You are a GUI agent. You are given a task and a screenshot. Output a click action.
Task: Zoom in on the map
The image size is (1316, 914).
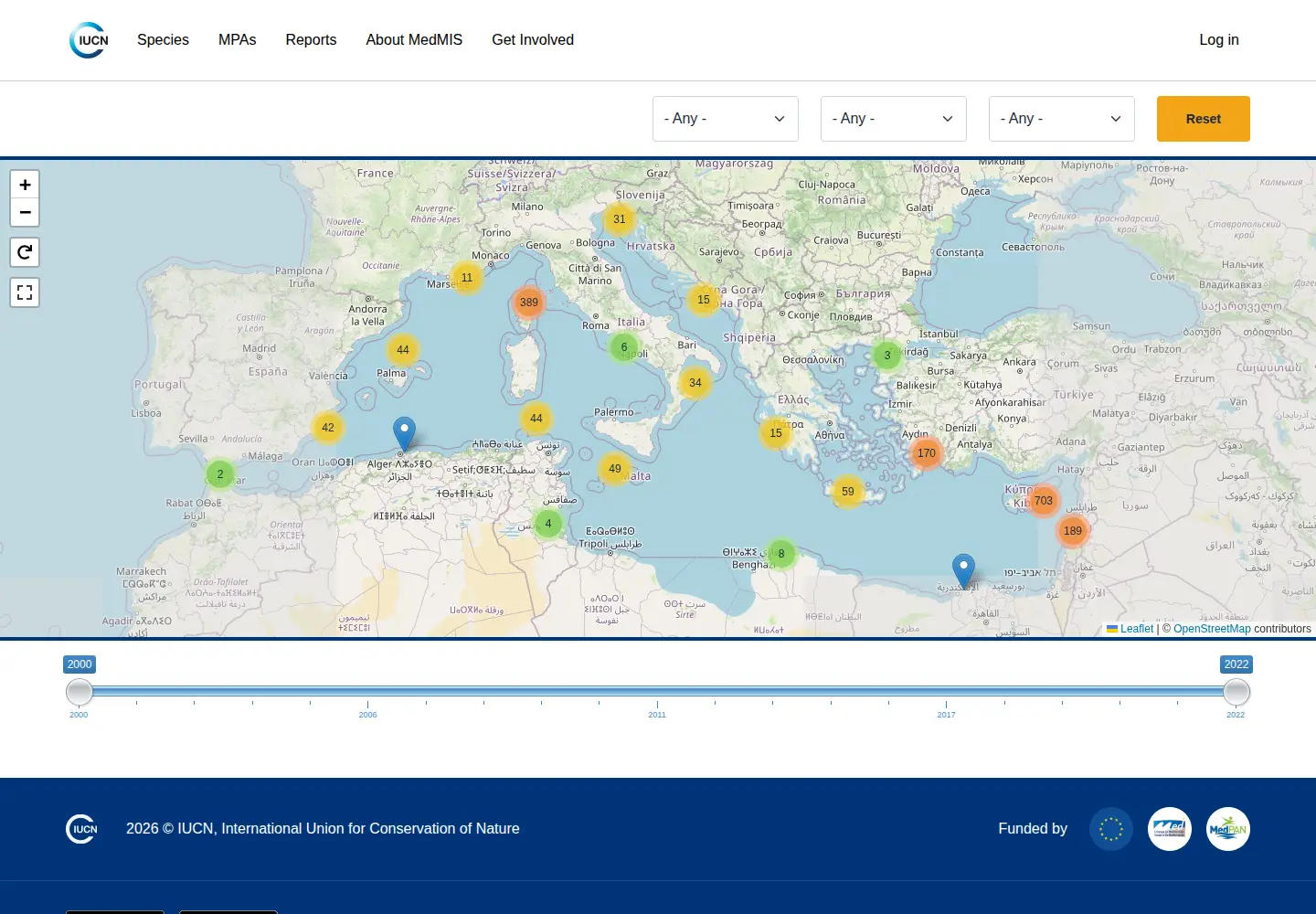point(25,185)
